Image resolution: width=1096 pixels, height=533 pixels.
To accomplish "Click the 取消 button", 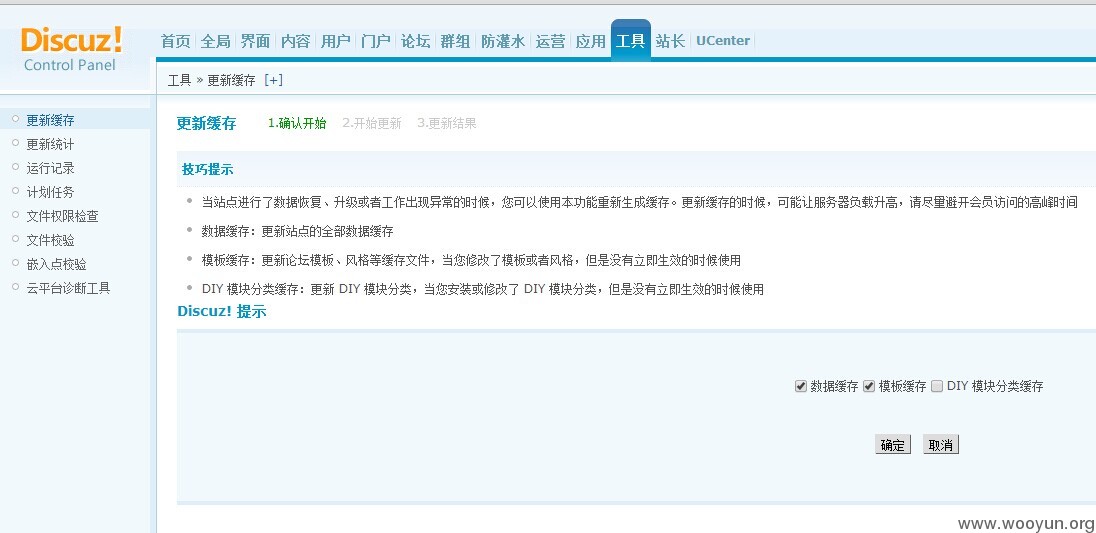I will (941, 445).
